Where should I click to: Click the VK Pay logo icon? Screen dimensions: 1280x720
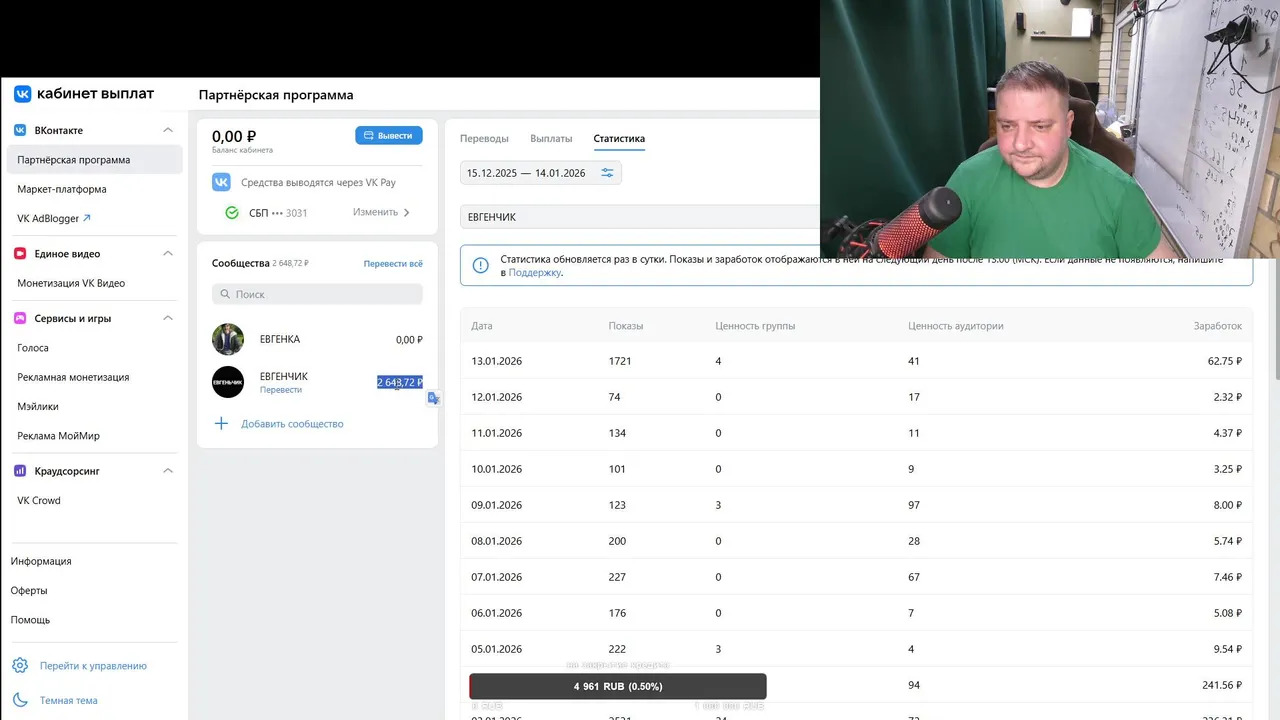222,183
